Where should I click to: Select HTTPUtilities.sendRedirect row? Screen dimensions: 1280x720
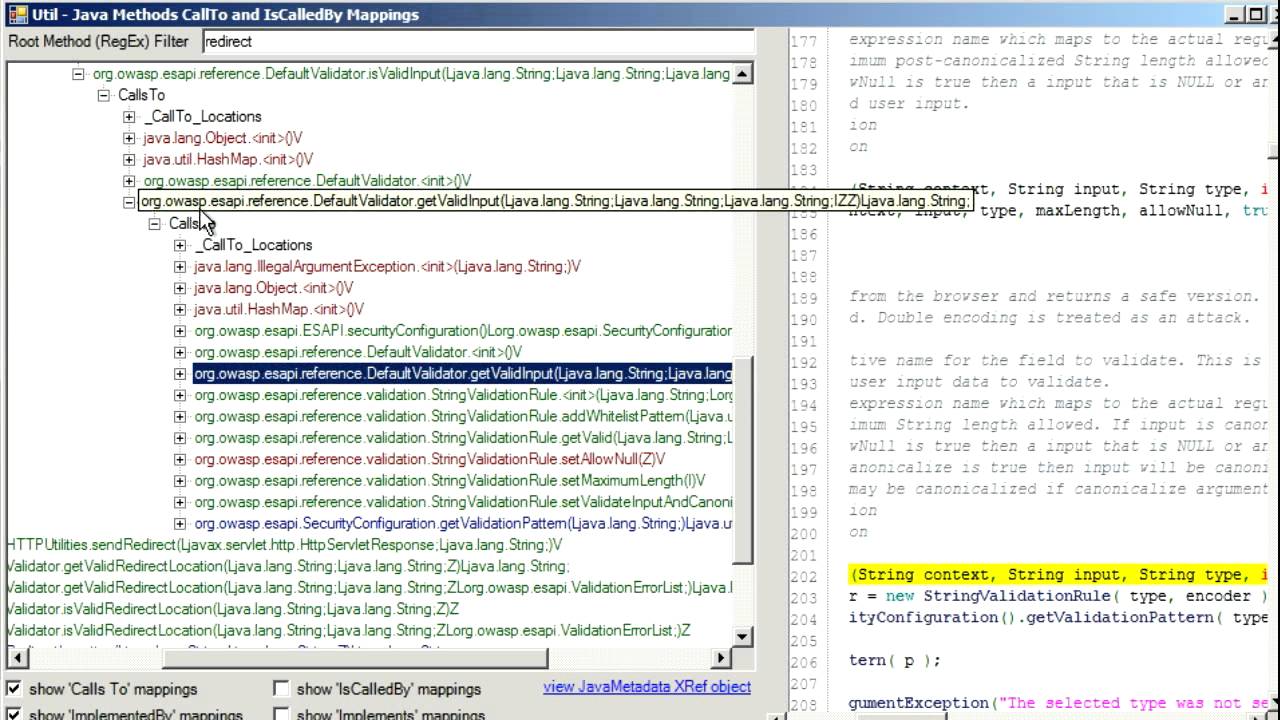tap(285, 545)
